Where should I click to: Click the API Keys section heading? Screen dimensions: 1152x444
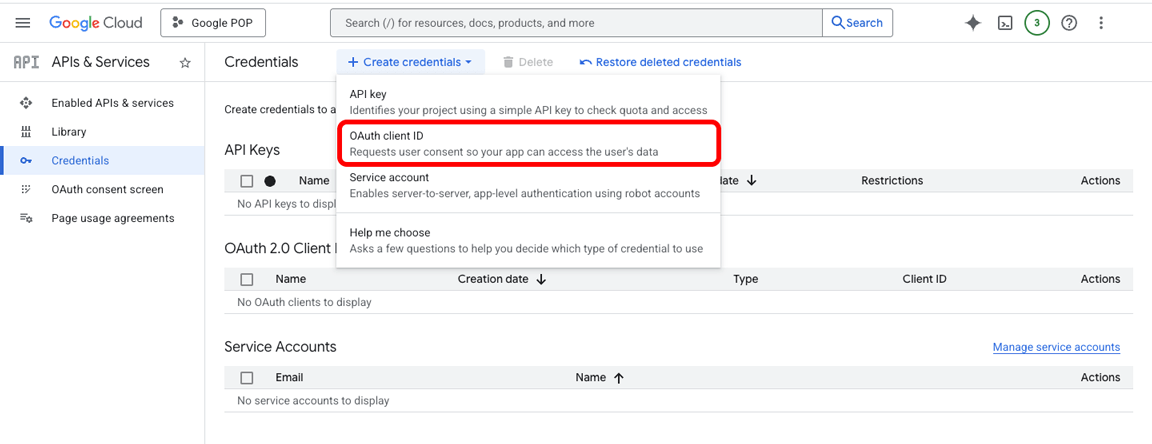tap(252, 150)
